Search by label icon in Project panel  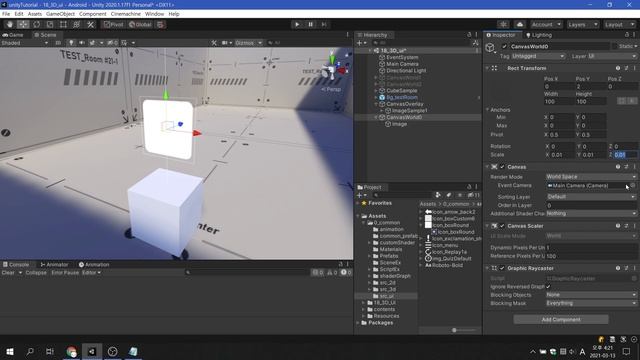coord(449,195)
